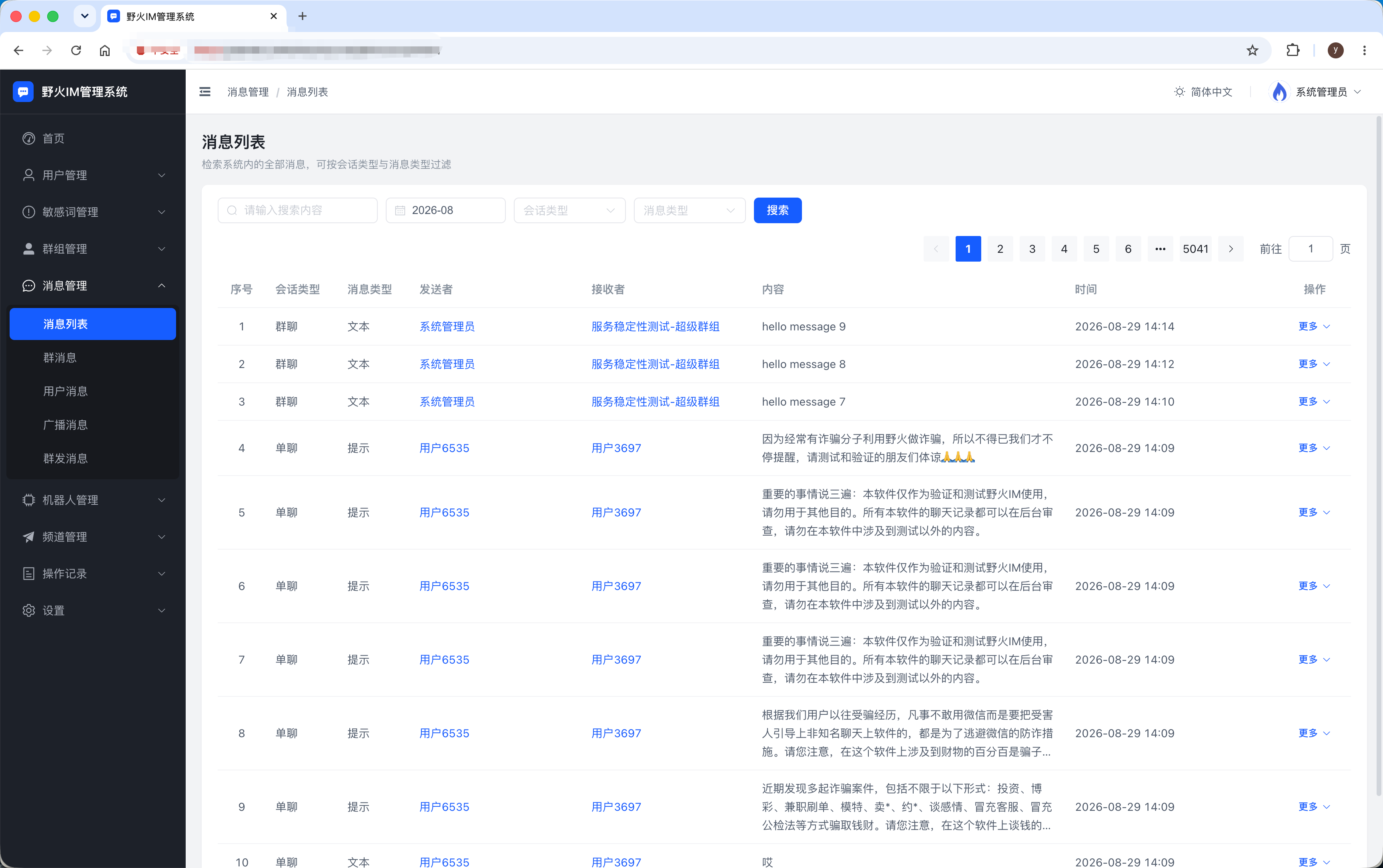Open 更多 menu for hello message 8
This screenshot has height=868, width=1383.
pos(1314,364)
